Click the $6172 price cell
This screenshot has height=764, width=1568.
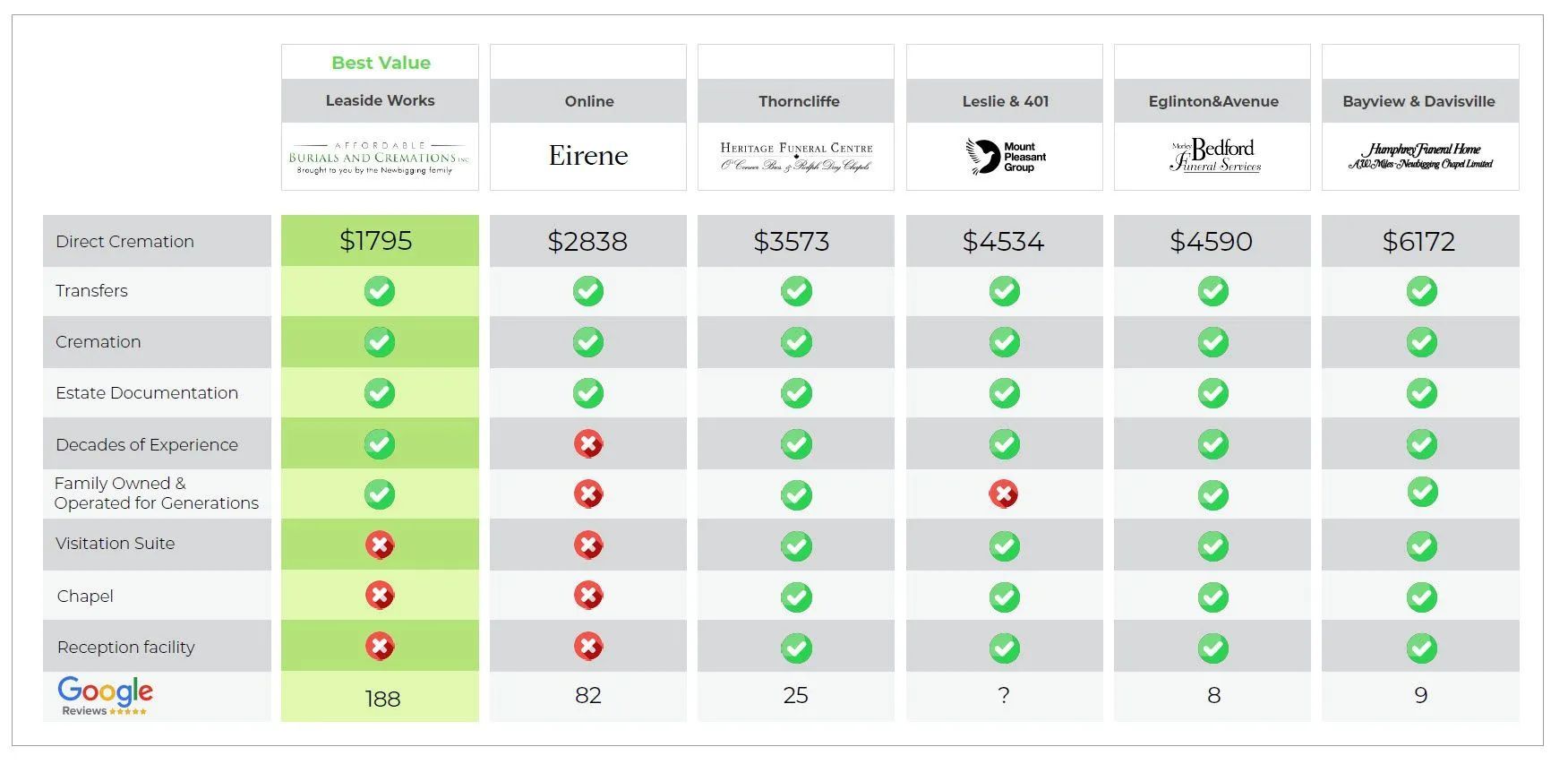pos(1419,241)
